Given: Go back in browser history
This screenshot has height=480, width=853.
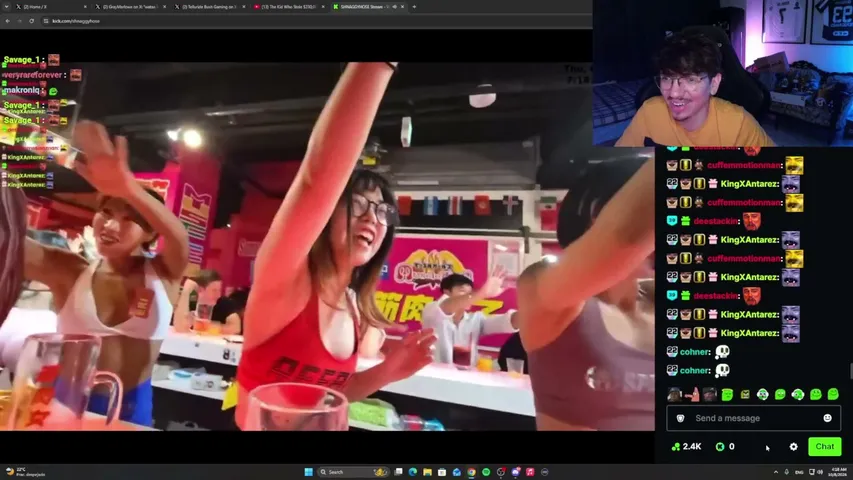Looking at the screenshot, I should click(x=8, y=21).
